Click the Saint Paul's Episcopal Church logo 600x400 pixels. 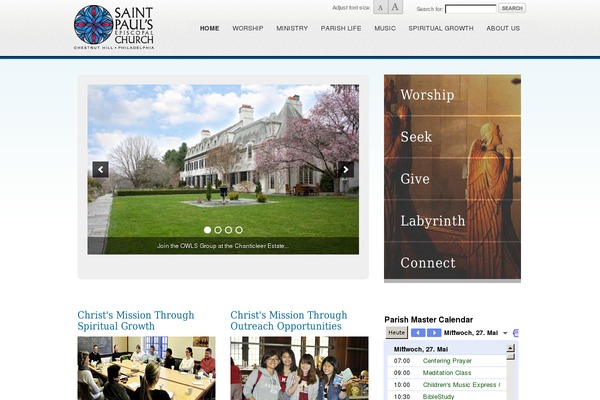tap(114, 27)
